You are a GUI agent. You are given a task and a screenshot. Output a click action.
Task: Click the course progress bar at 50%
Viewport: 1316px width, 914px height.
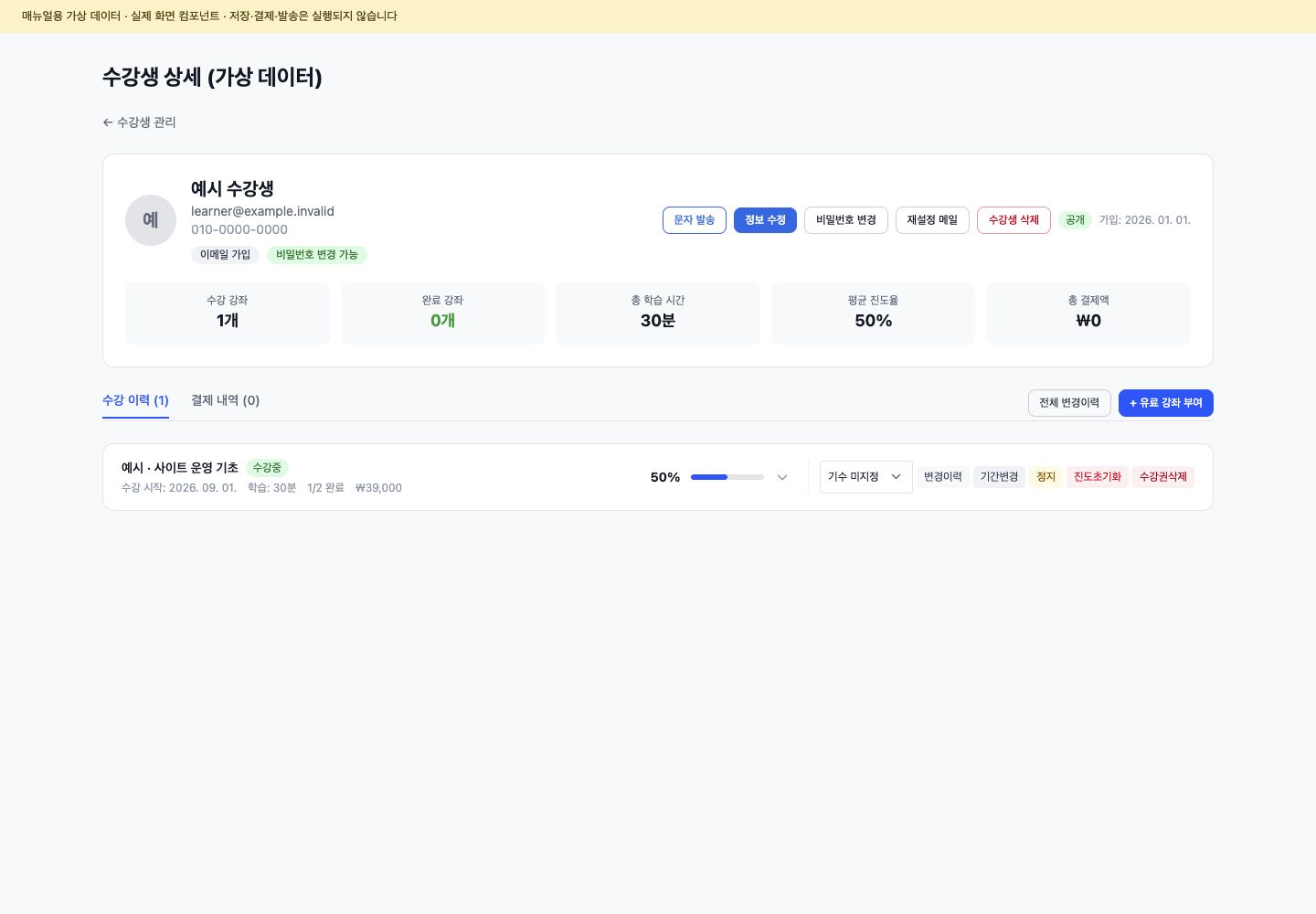pyautogui.click(x=727, y=477)
